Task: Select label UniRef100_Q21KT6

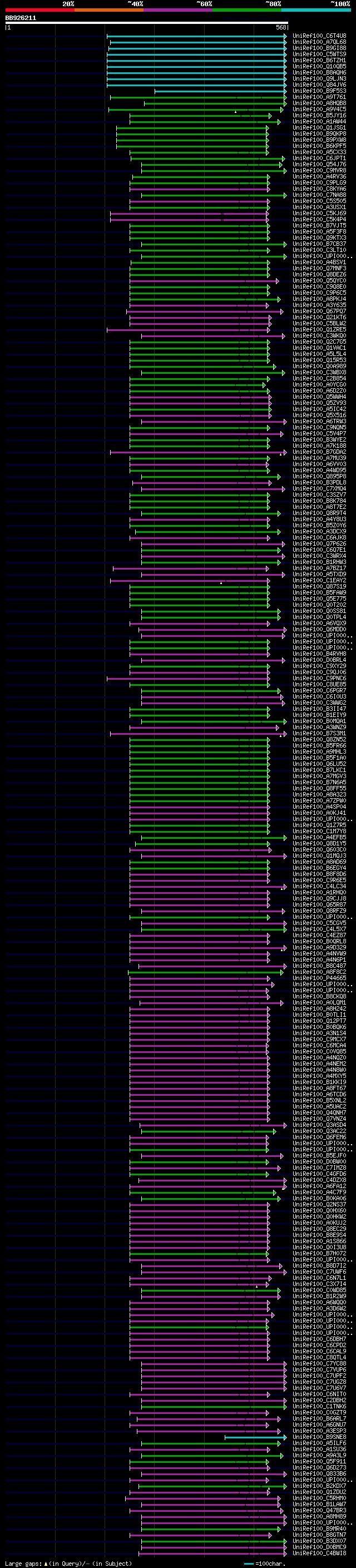Action: pos(319,317)
